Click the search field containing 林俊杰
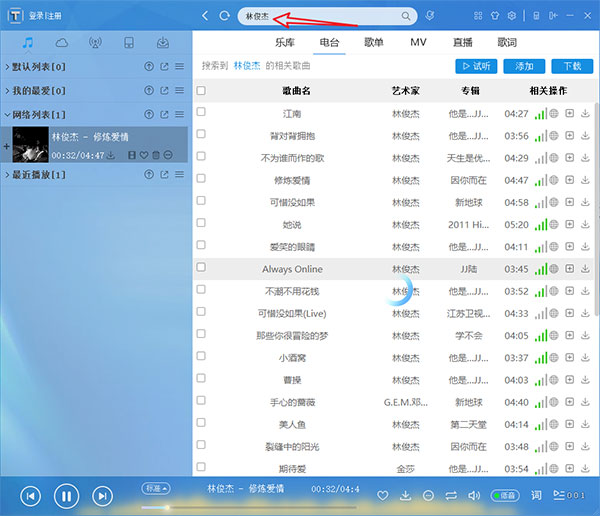 point(327,16)
